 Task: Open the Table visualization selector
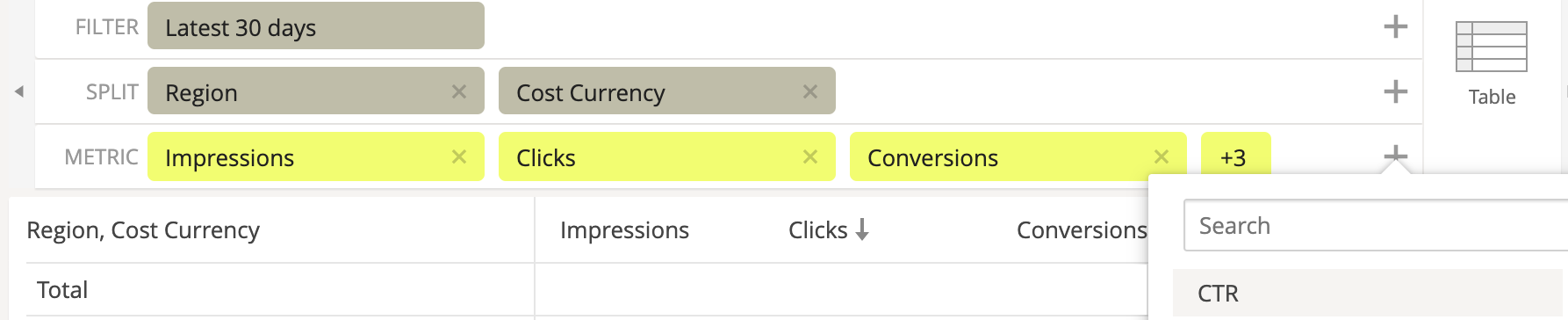tap(1492, 63)
